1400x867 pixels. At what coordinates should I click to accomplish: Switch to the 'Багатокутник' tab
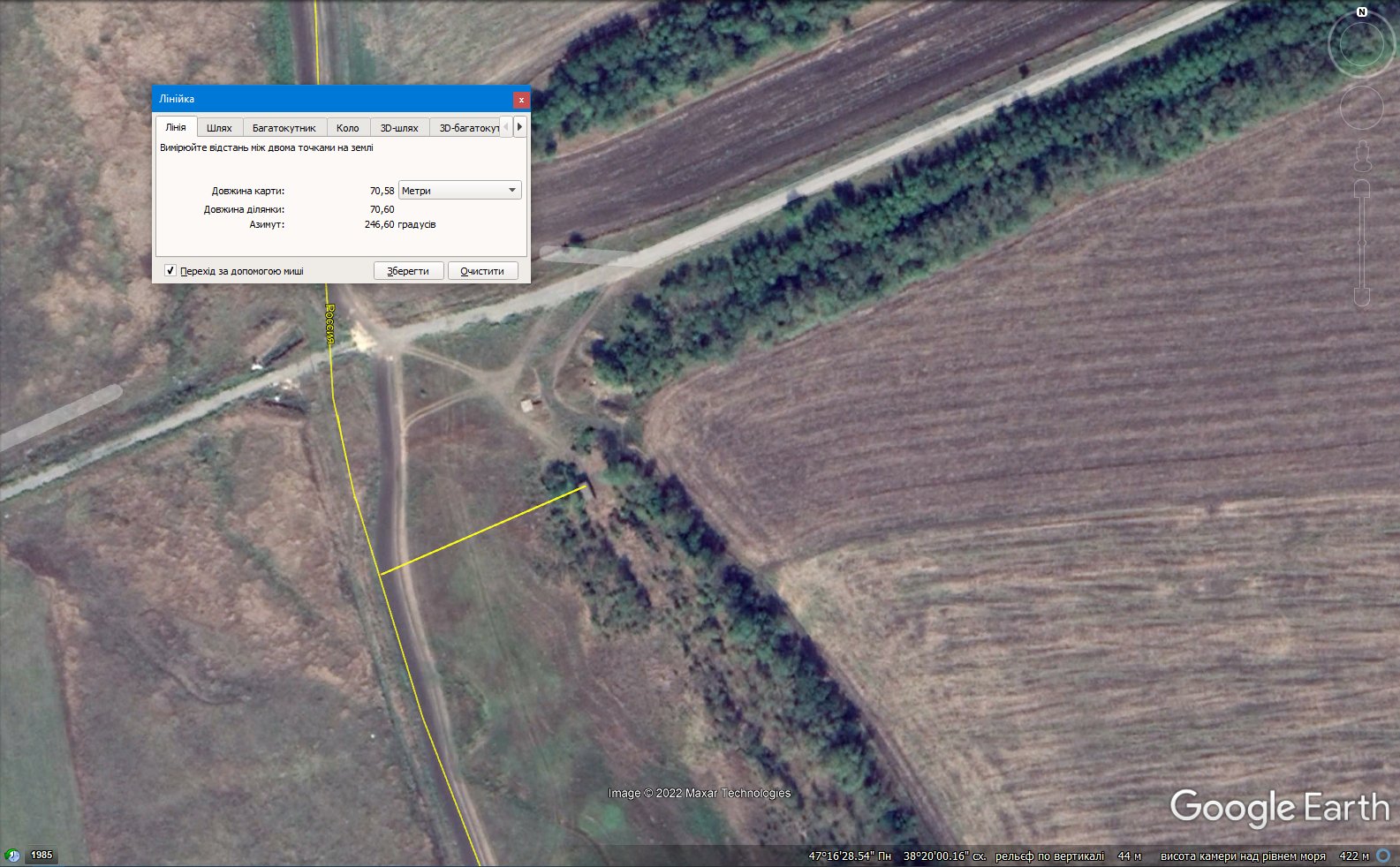coord(284,128)
